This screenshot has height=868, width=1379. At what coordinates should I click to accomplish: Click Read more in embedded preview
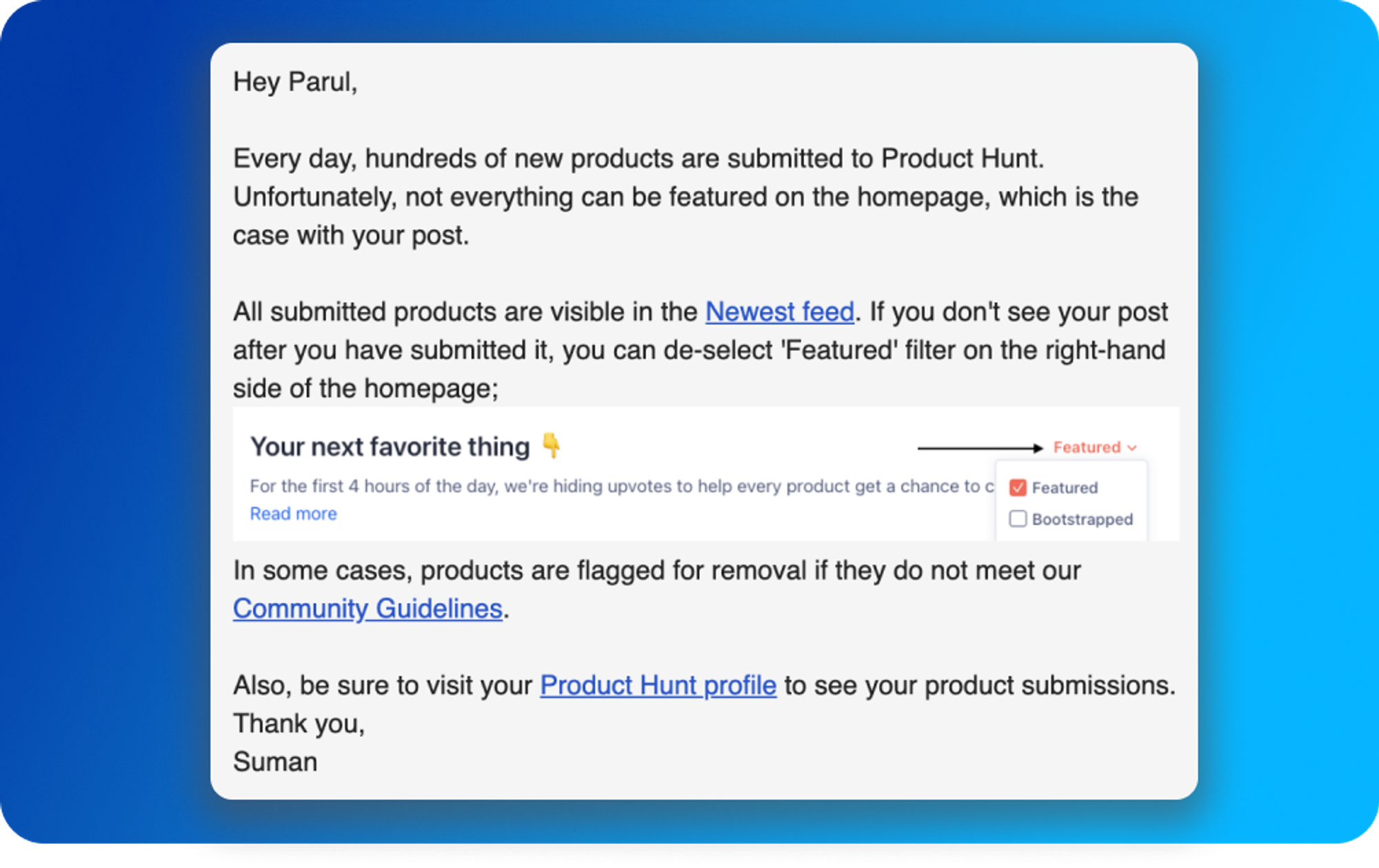(x=293, y=514)
